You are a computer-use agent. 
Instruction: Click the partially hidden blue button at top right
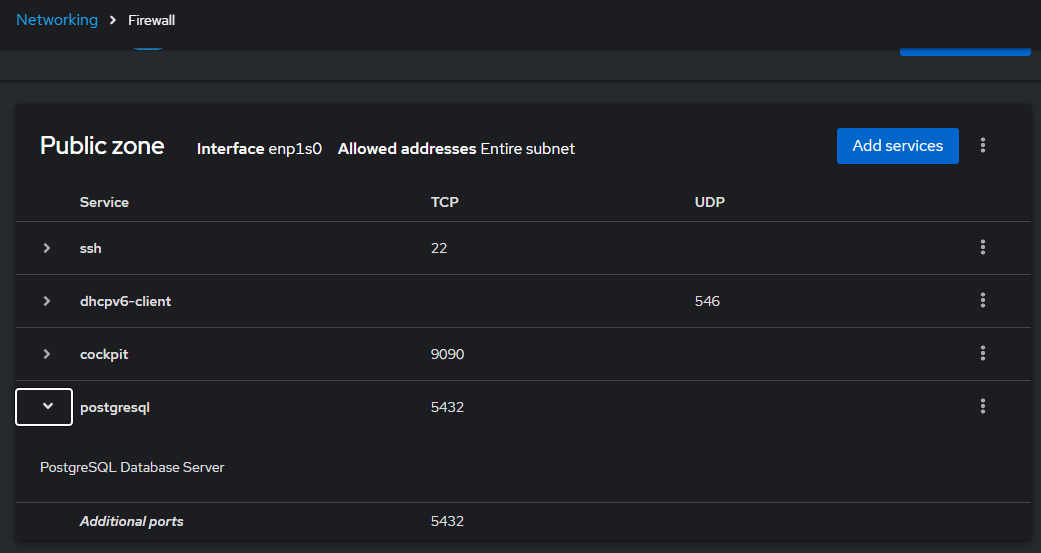(x=965, y=50)
